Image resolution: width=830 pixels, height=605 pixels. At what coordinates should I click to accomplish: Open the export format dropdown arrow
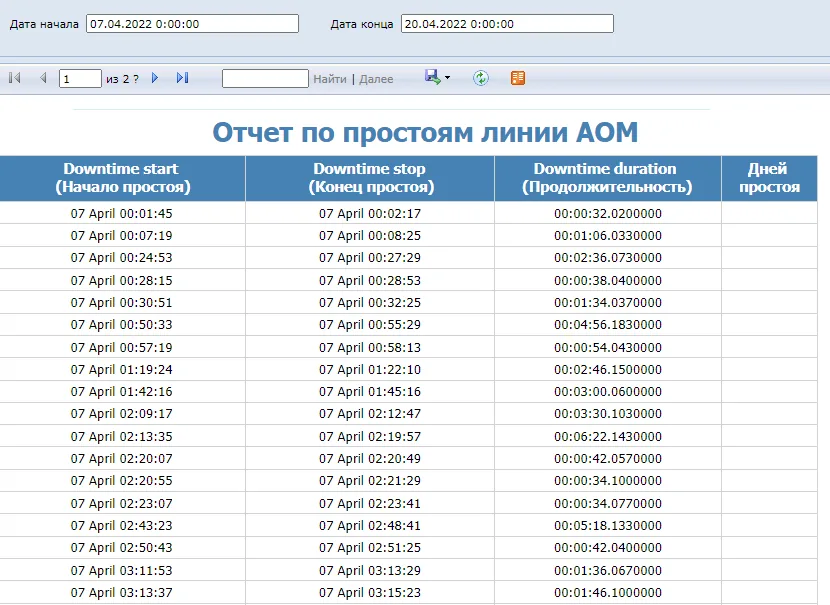click(448, 78)
